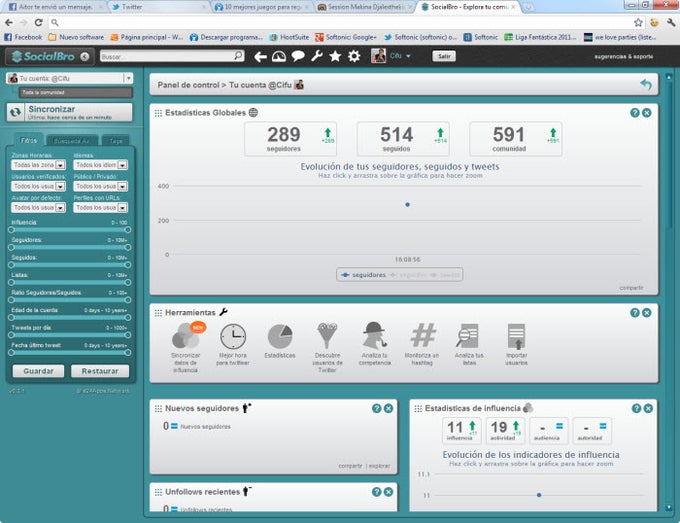Image resolution: width=680 pixels, height=523 pixels.
Task: Expand the Cifu user menu arrow
Action: [x=408, y=56]
